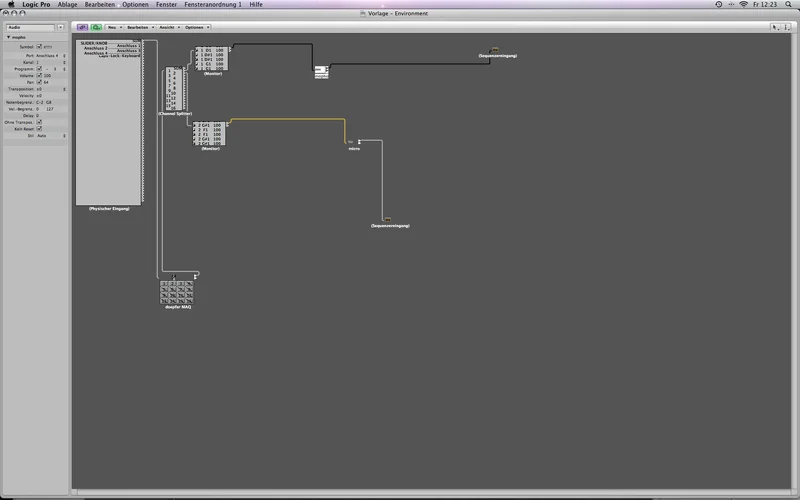Toggle the Pan checkbox
Viewport: 800px width, 500px height.
click(x=39, y=82)
